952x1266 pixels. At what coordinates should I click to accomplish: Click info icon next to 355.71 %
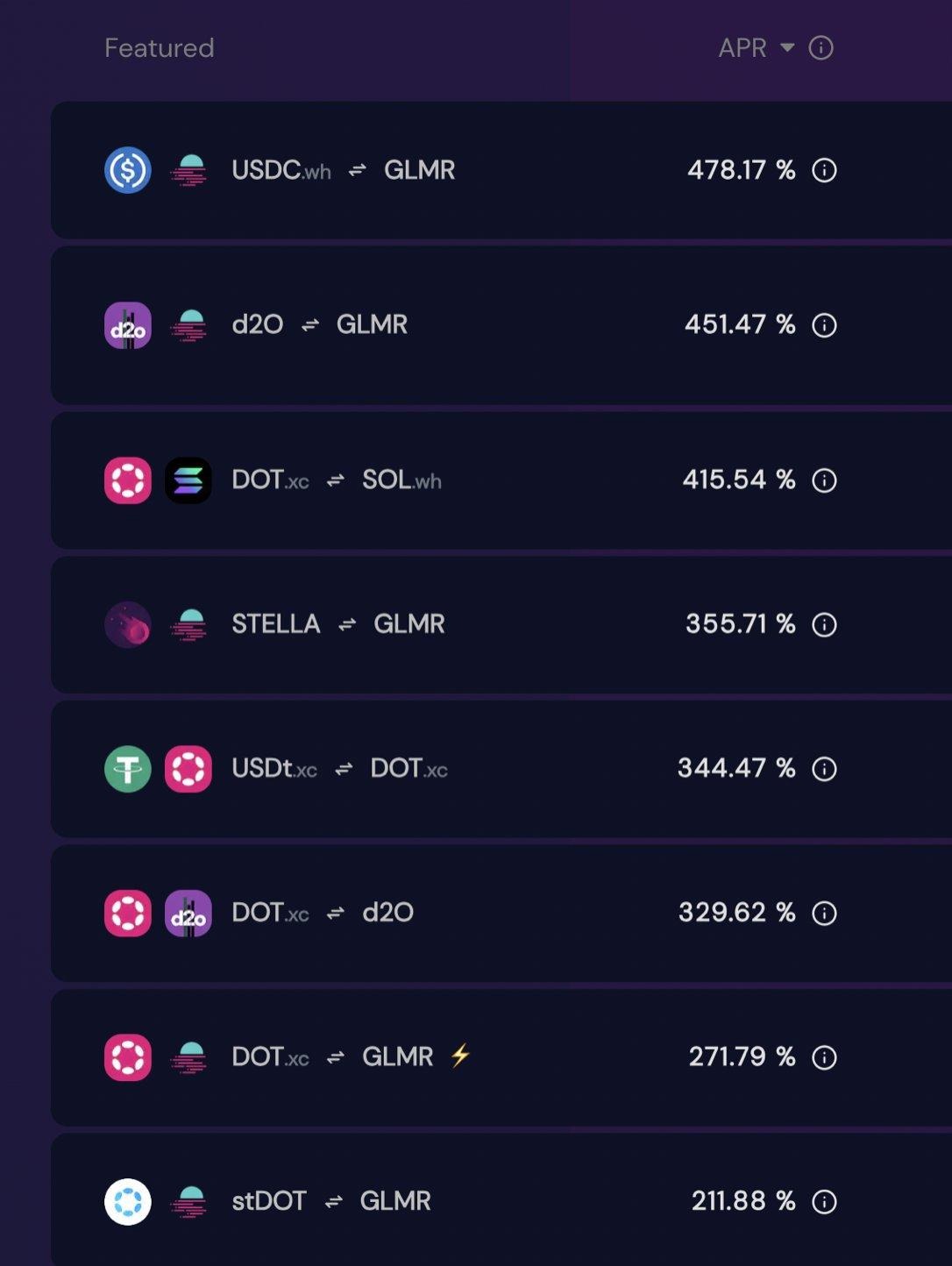pos(824,624)
